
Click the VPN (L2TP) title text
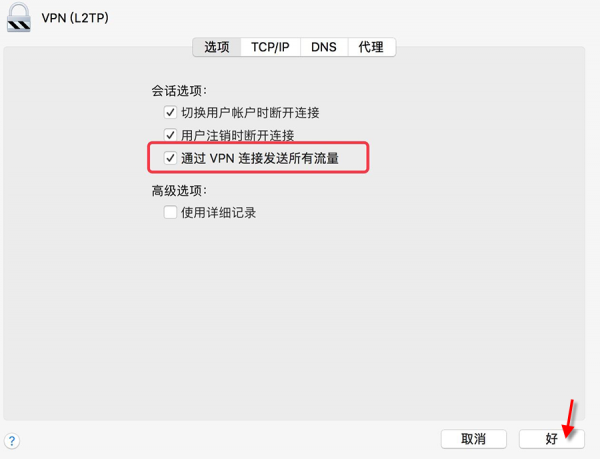point(75,18)
